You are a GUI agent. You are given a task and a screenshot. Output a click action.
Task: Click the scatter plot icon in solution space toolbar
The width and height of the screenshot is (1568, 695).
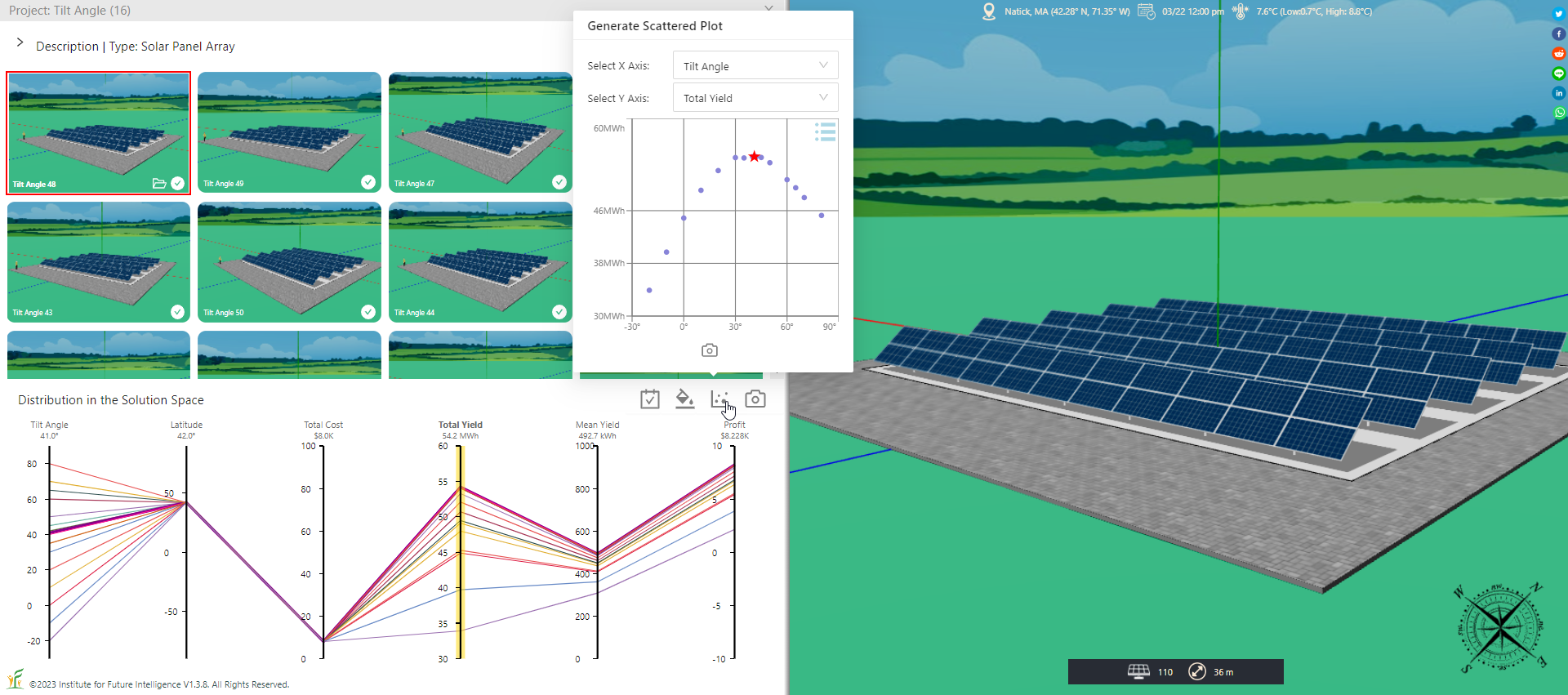(719, 399)
